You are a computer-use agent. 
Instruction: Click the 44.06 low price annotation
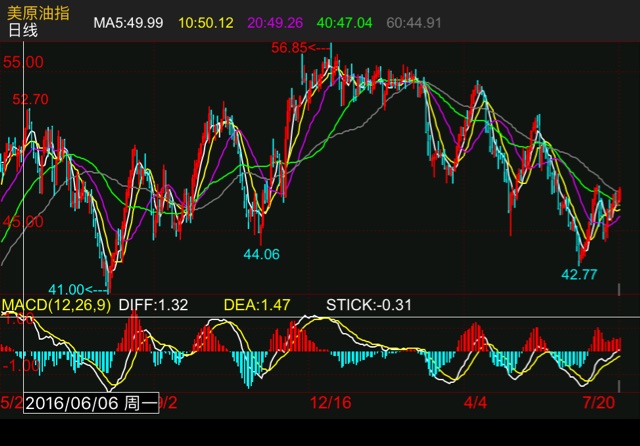pos(261,254)
